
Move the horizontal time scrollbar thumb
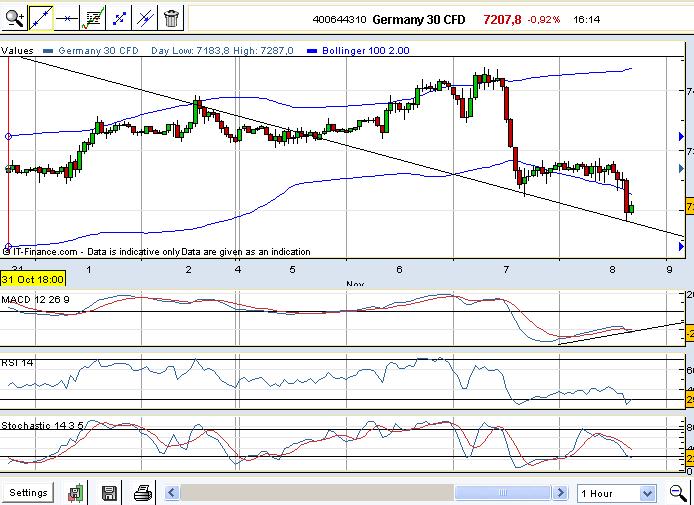pyautogui.click(x=502, y=492)
